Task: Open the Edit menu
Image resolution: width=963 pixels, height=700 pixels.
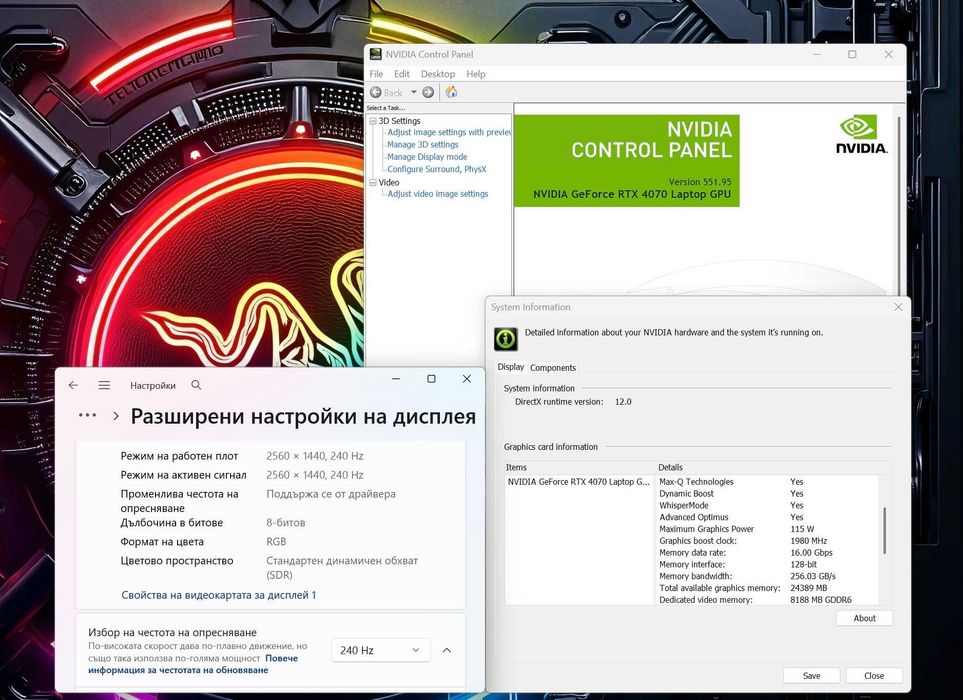Action: pos(402,74)
